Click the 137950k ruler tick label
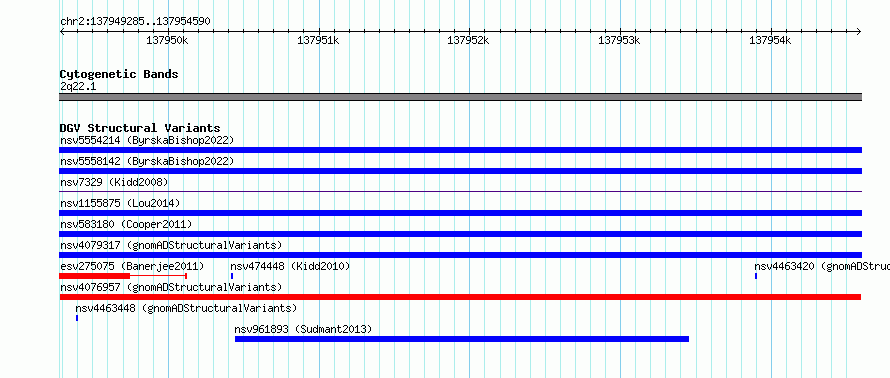 (167, 40)
